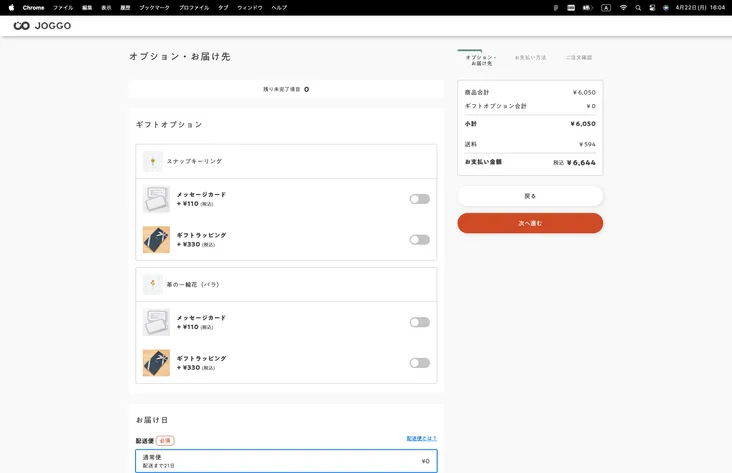This screenshot has height=473, width=732.
Task: Enable メッセージカード for スナップキーリング
Action: pos(419,199)
